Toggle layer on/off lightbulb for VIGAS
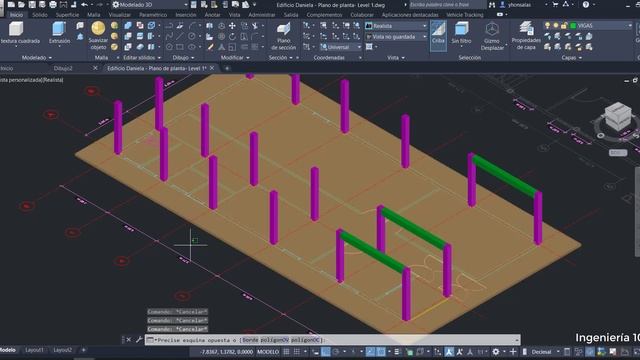 coord(548,26)
